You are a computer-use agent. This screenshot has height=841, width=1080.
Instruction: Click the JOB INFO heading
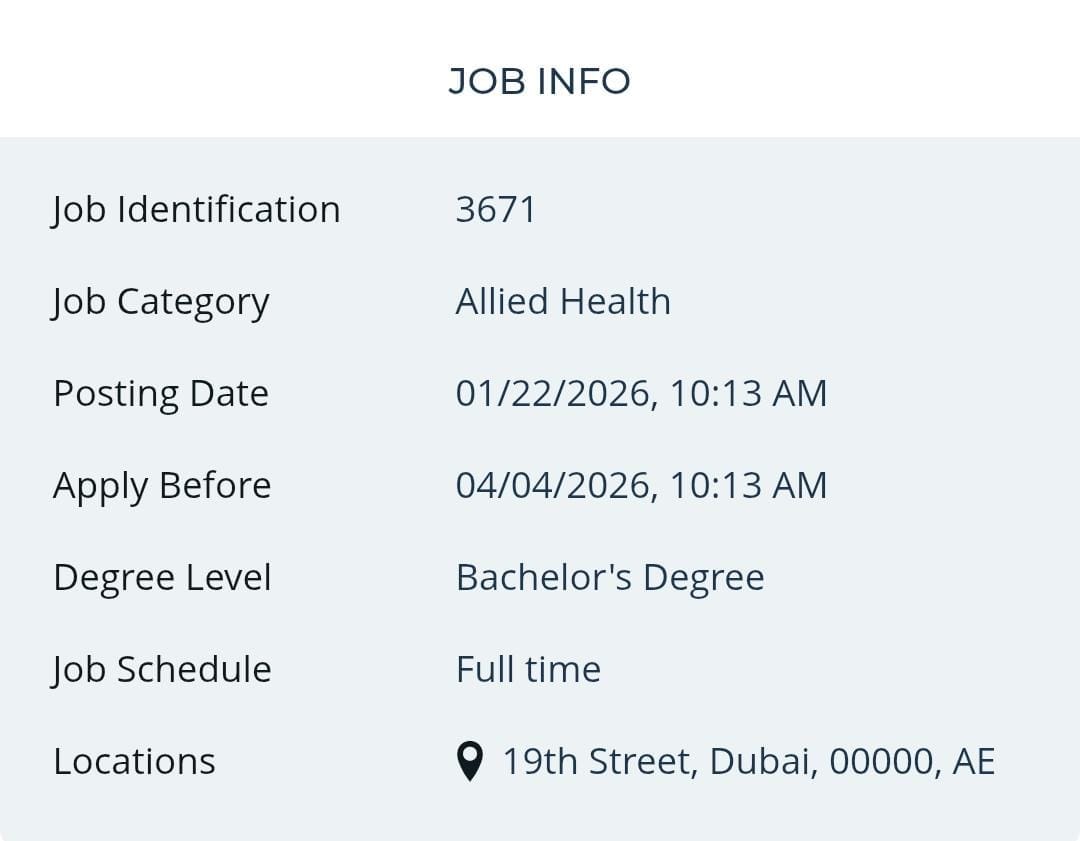pos(539,81)
